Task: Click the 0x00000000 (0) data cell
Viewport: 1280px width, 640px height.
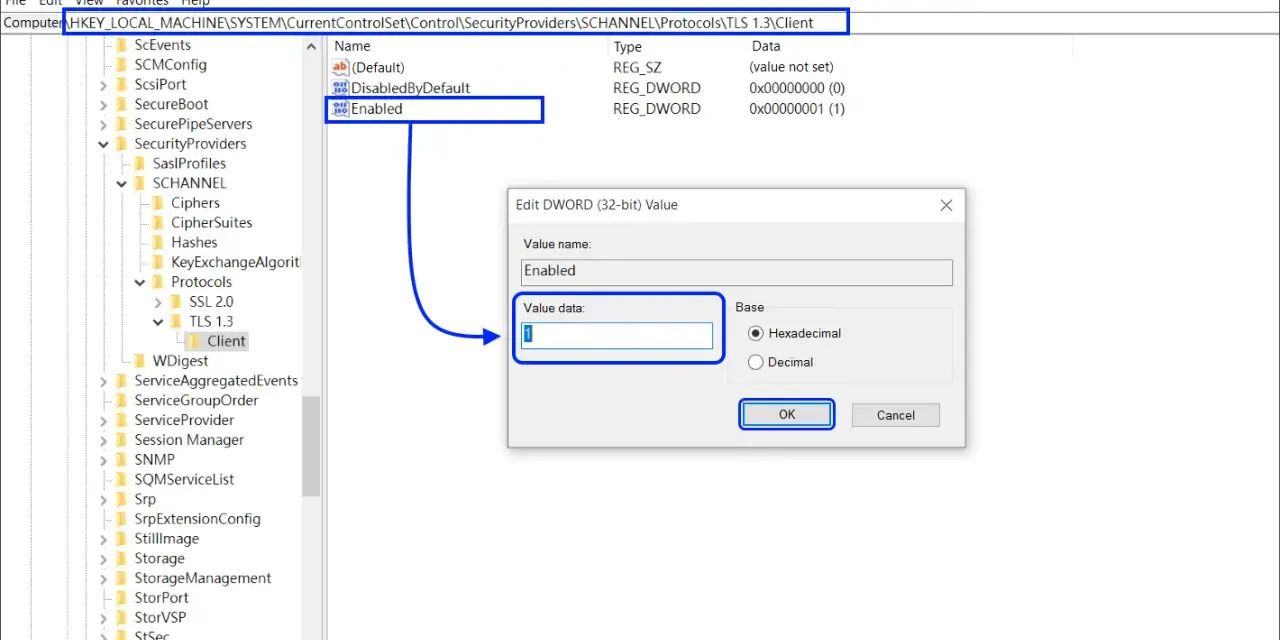Action: point(797,88)
